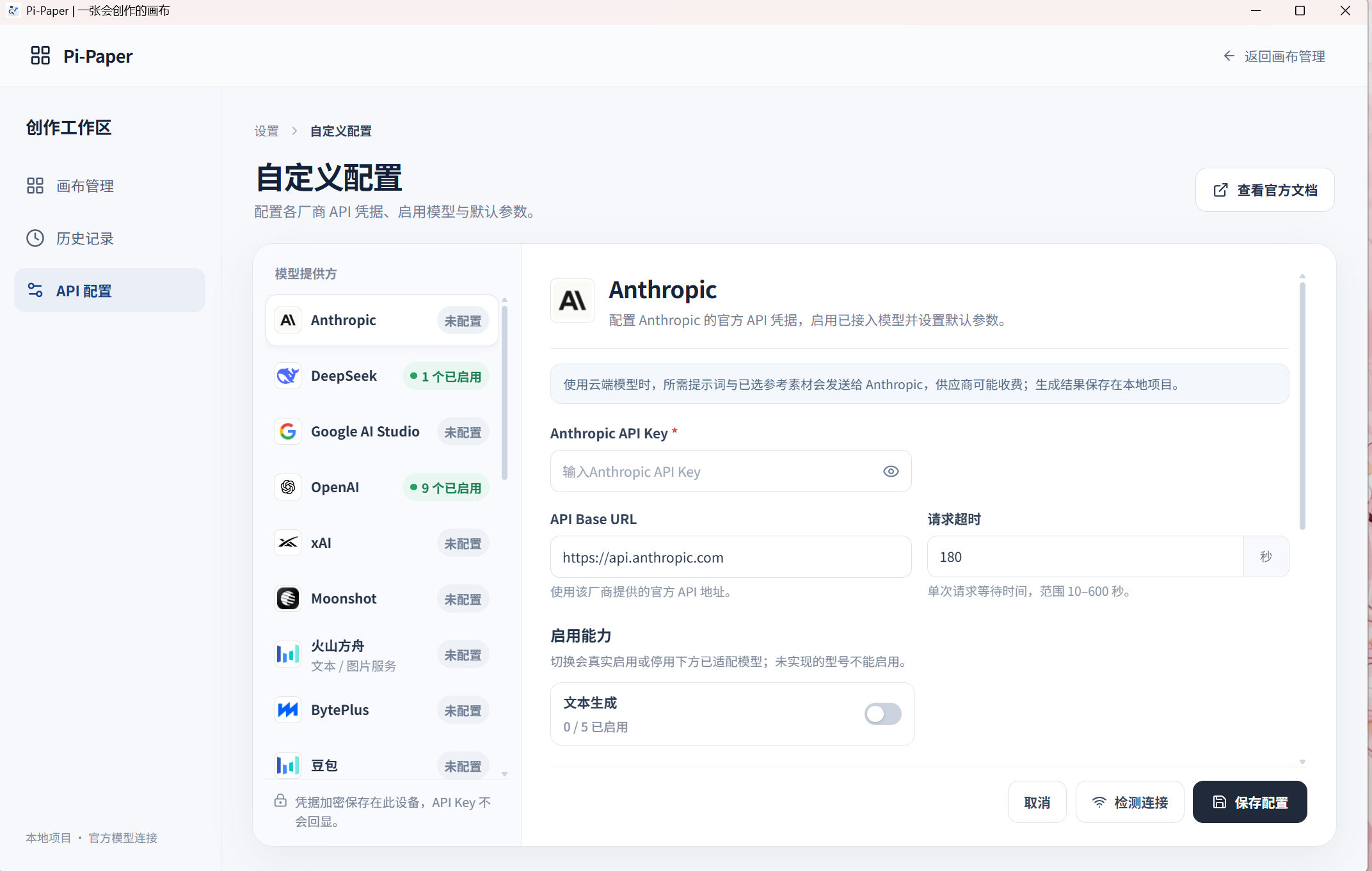Click the OpenAI logo icon
The image size is (1372, 871).
point(288,487)
